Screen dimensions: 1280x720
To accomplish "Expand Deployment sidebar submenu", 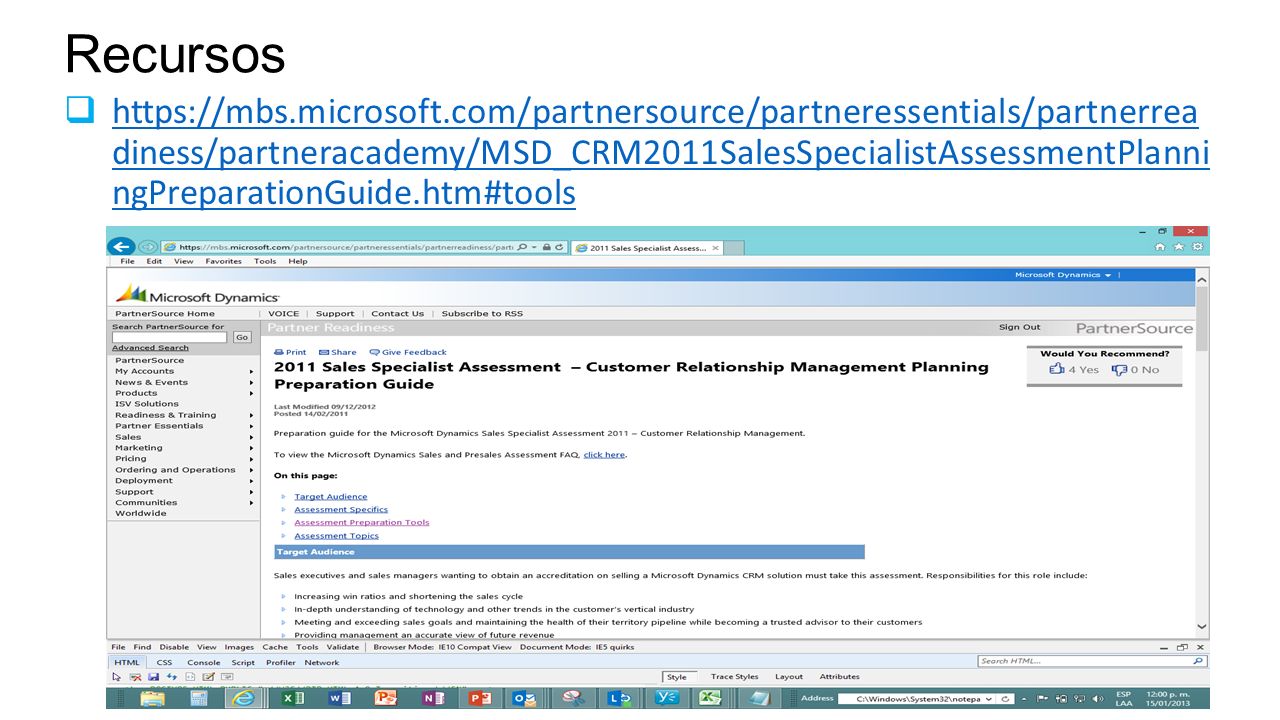I will (x=251, y=481).
